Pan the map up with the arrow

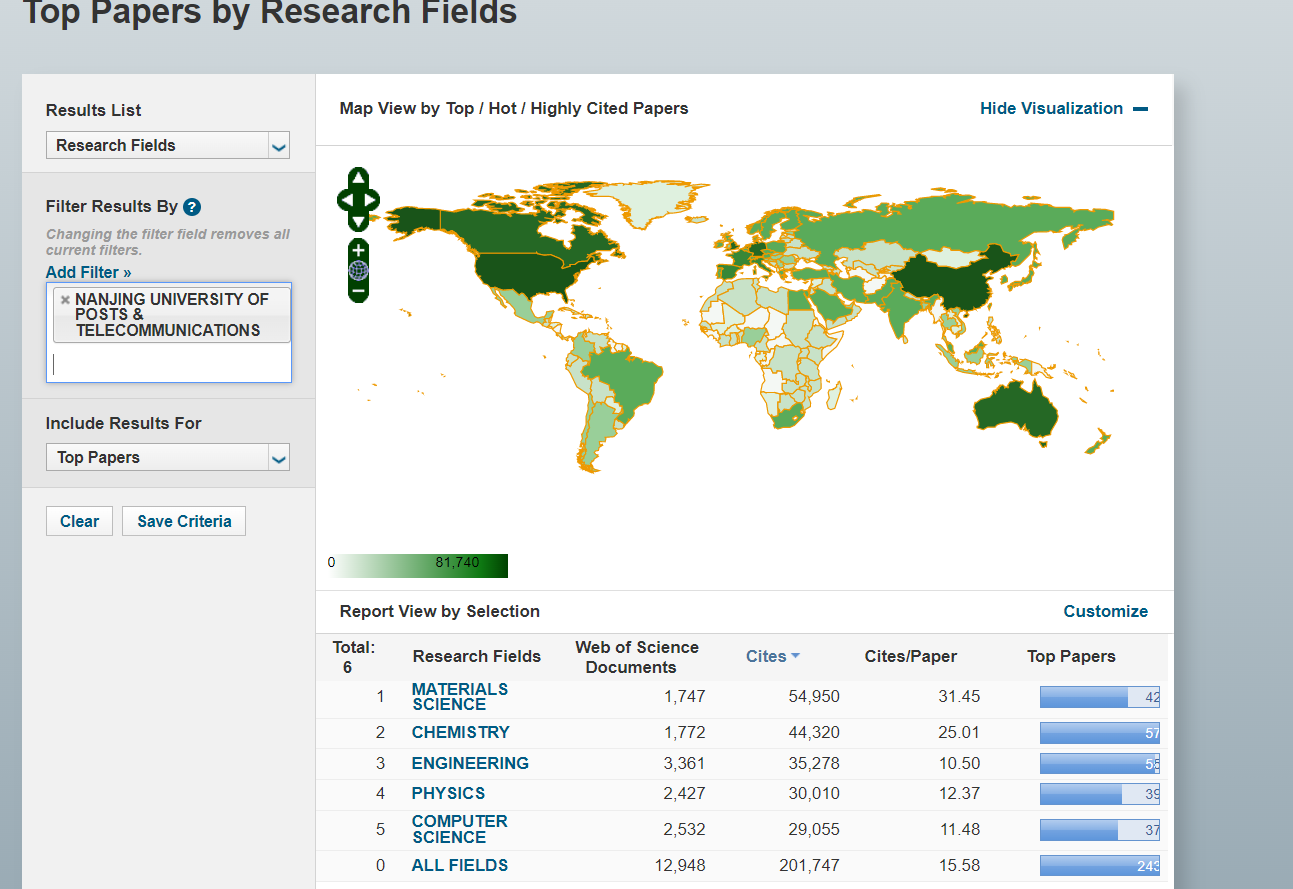coord(359,178)
